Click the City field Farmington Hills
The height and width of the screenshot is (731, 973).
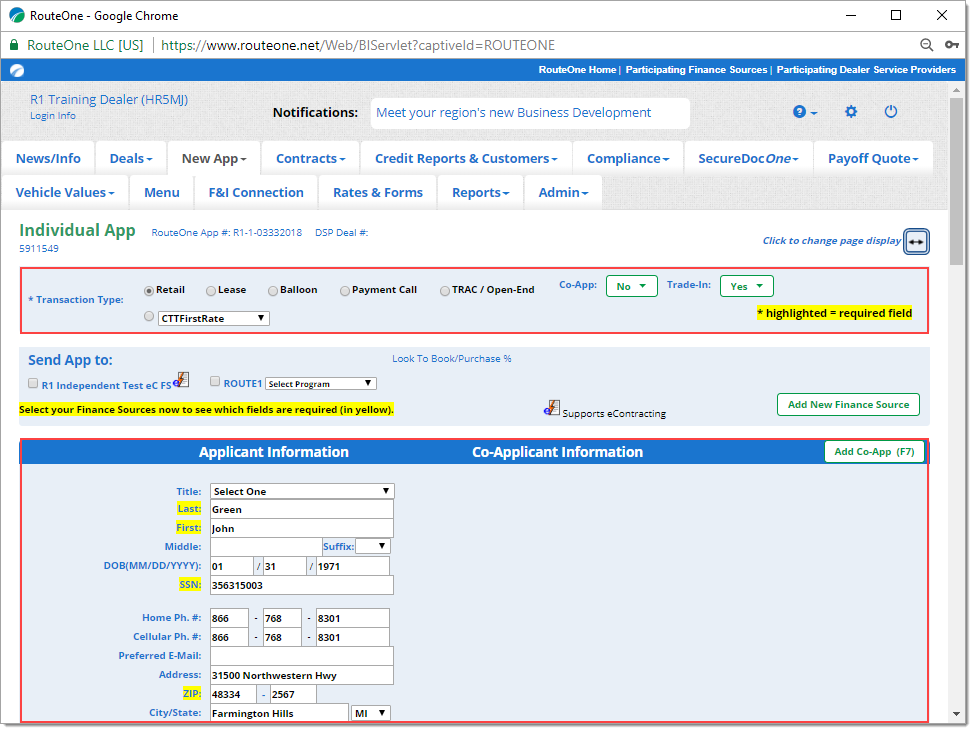pos(279,713)
